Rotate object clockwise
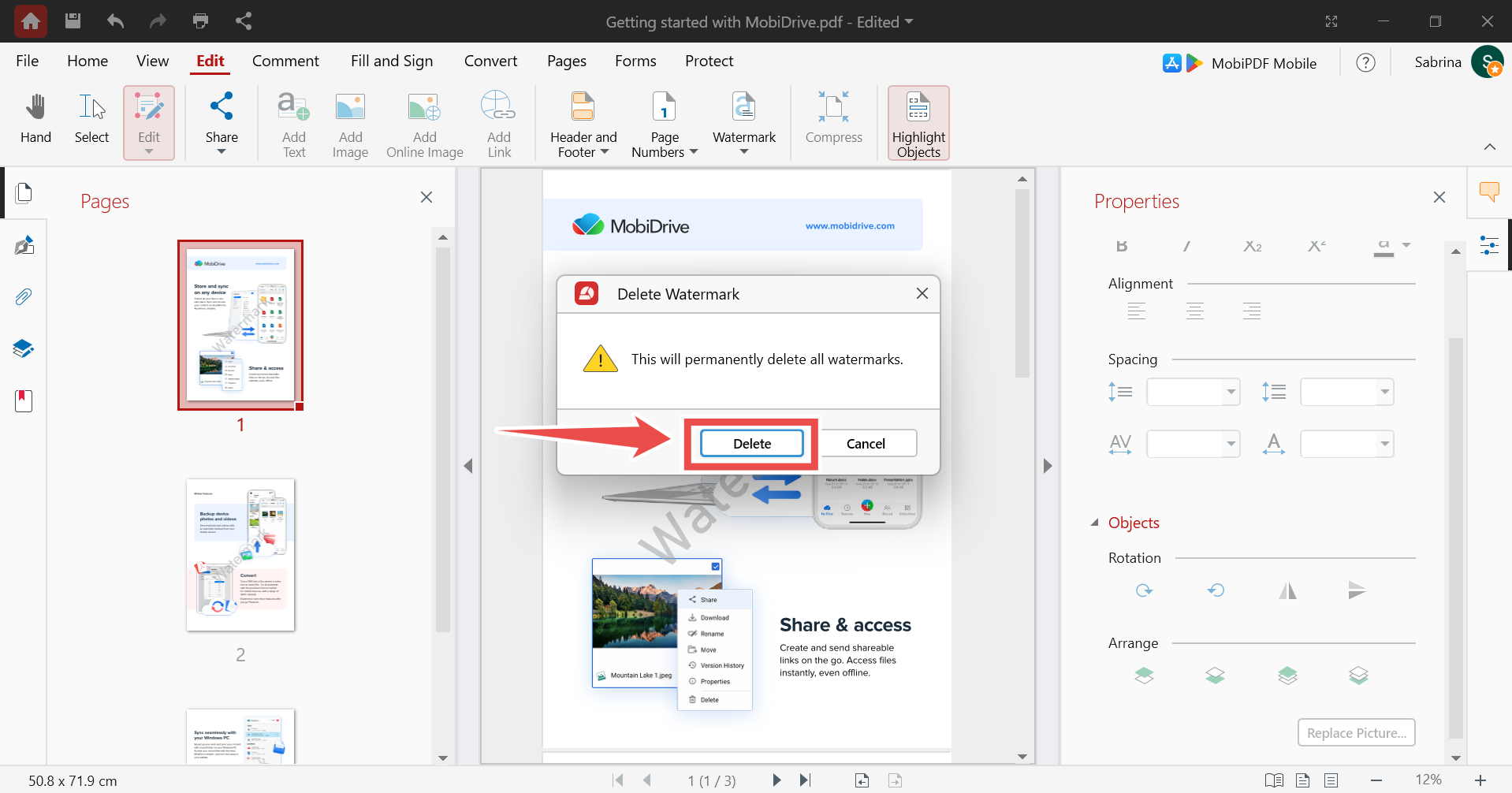The width and height of the screenshot is (1512, 793). [1144, 590]
